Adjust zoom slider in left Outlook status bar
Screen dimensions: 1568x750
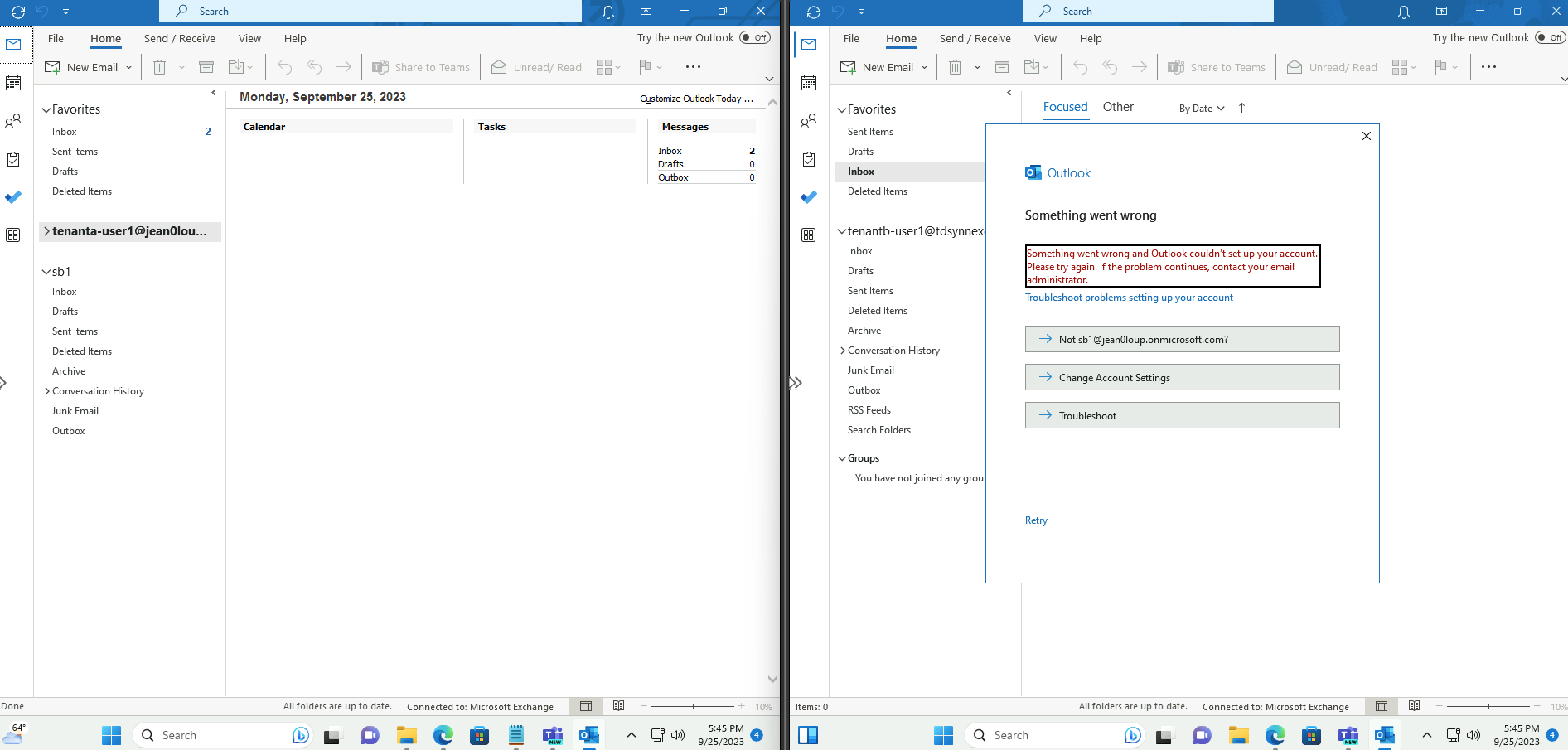coord(694,706)
